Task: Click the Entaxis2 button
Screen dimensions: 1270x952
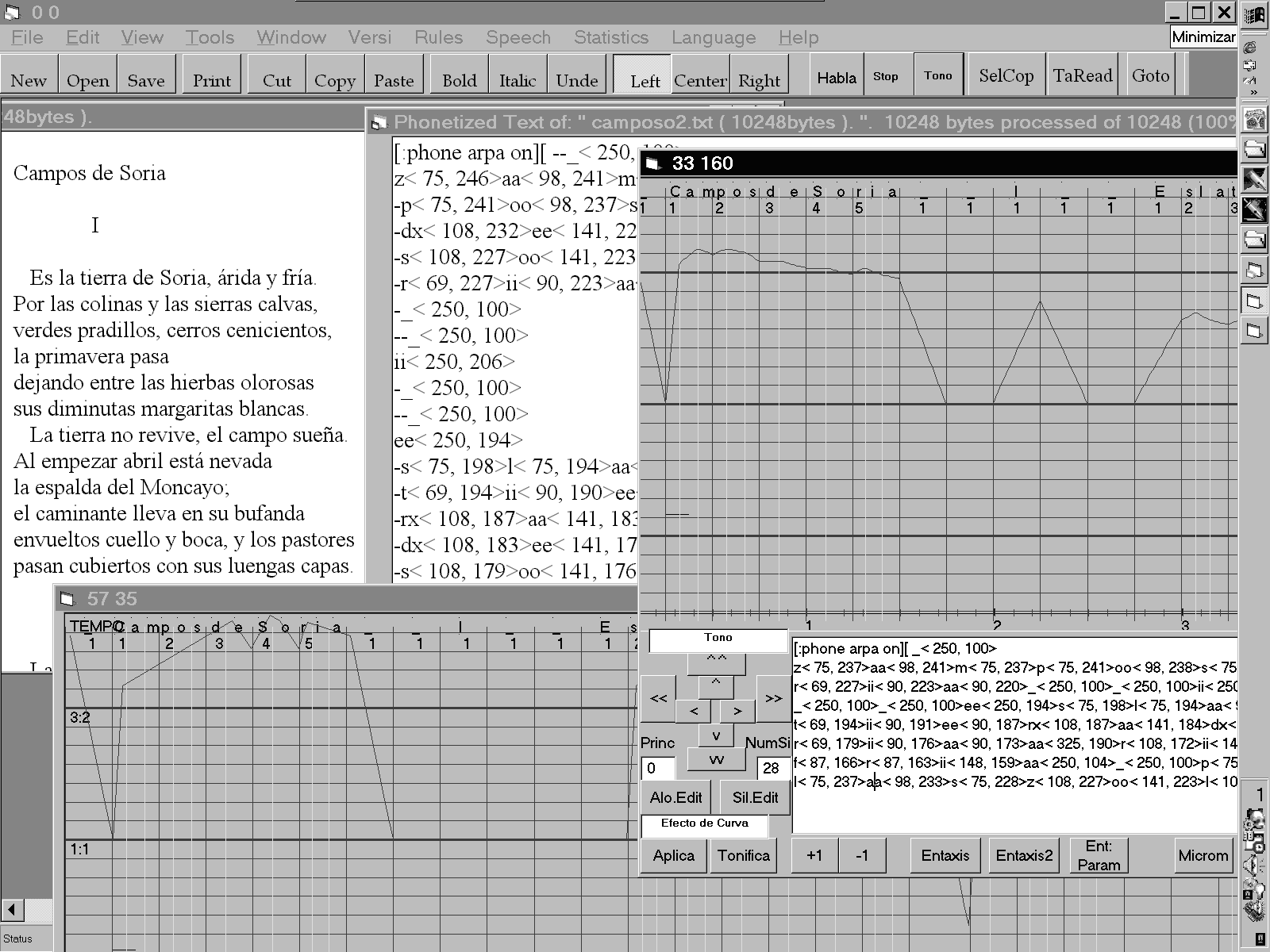Action: click(1024, 855)
